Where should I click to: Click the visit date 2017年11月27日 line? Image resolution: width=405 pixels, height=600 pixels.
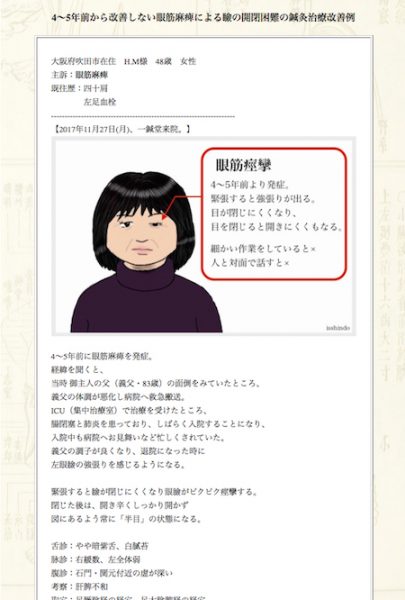pos(121,129)
